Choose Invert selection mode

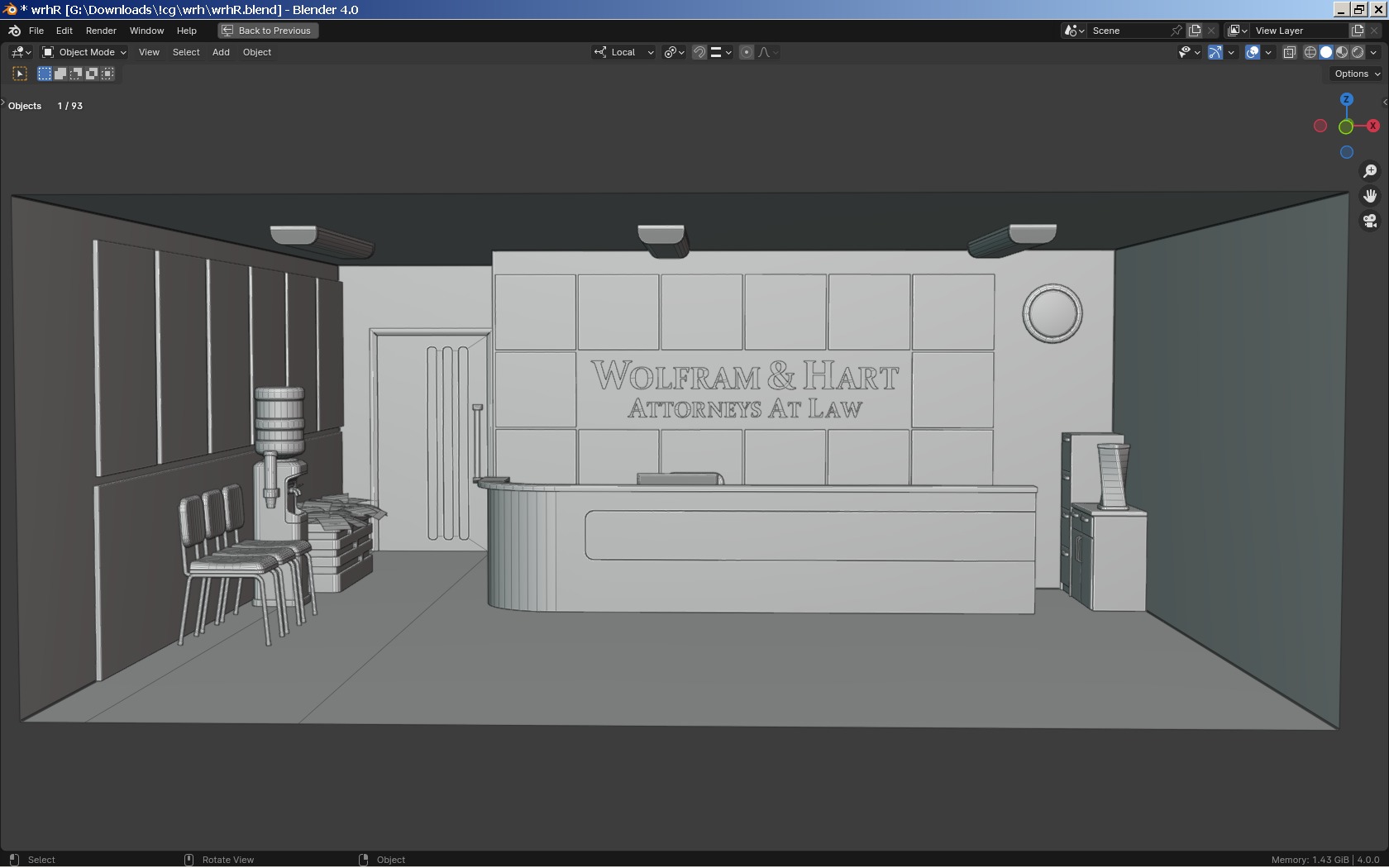click(x=92, y=74)
